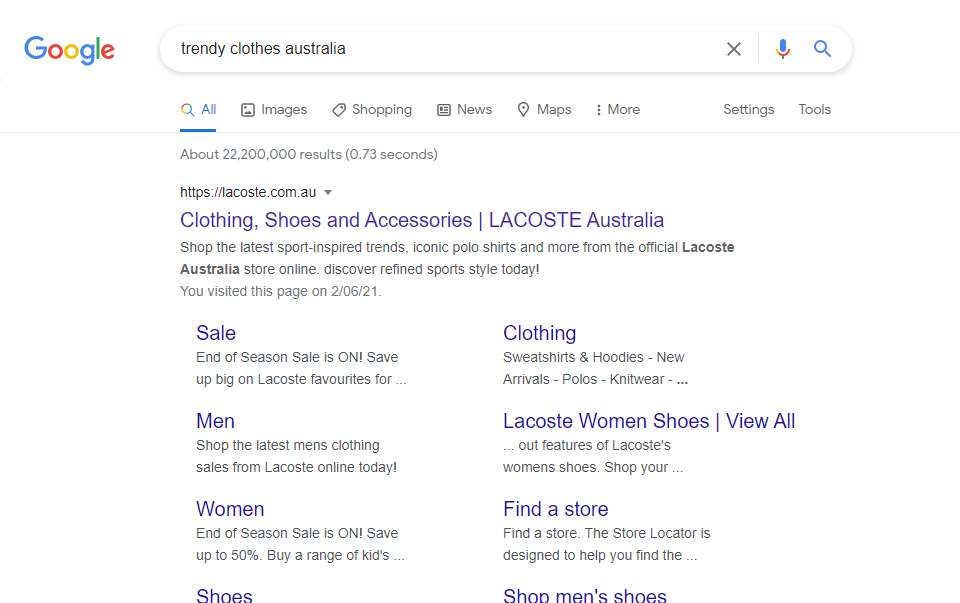Clear the search box with X icon
The height and width of the screenshot is (603, 960).
(733, 49)
